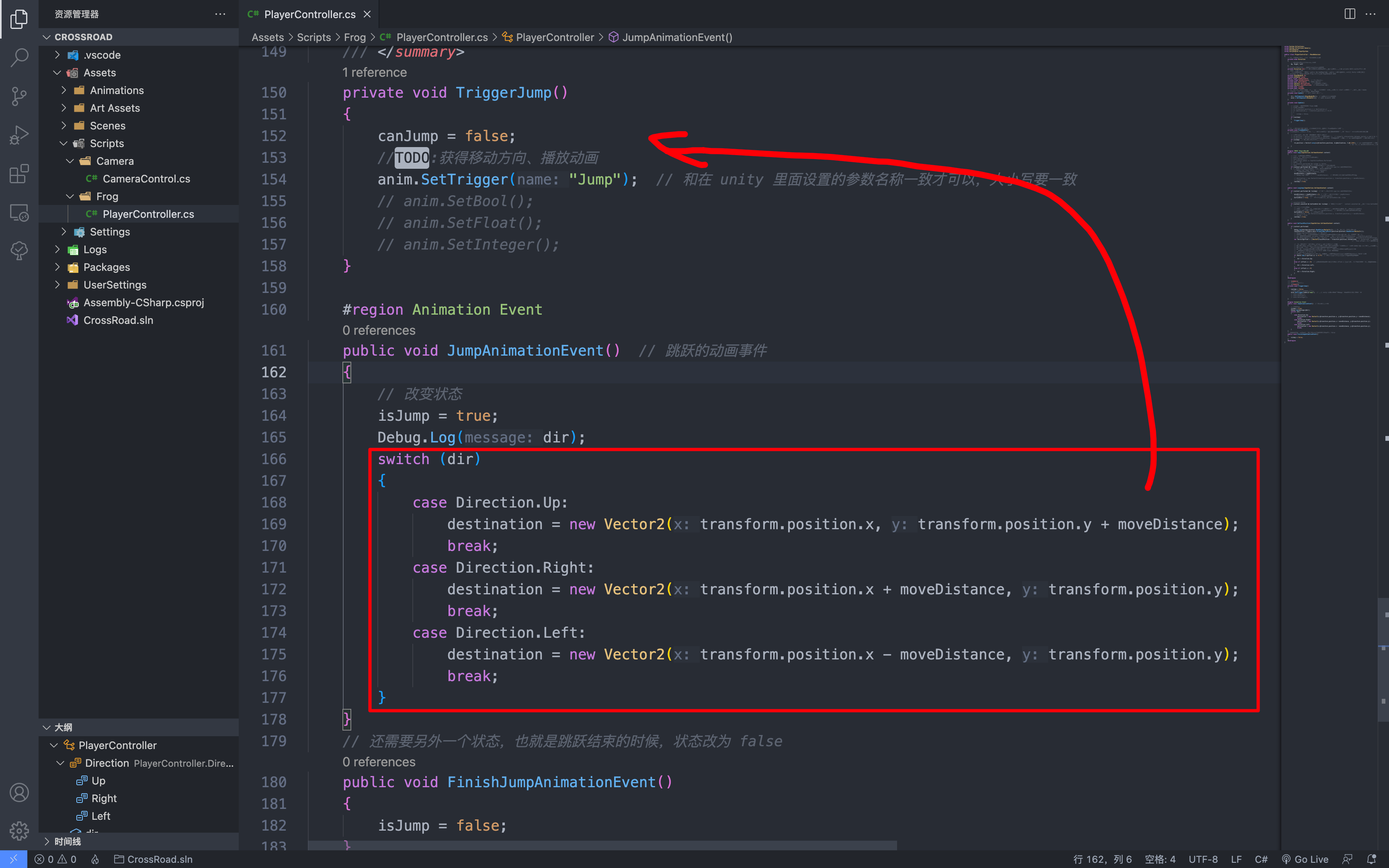Click '1 reference' CodeLens above TriggerJump

tap(374, 72)
